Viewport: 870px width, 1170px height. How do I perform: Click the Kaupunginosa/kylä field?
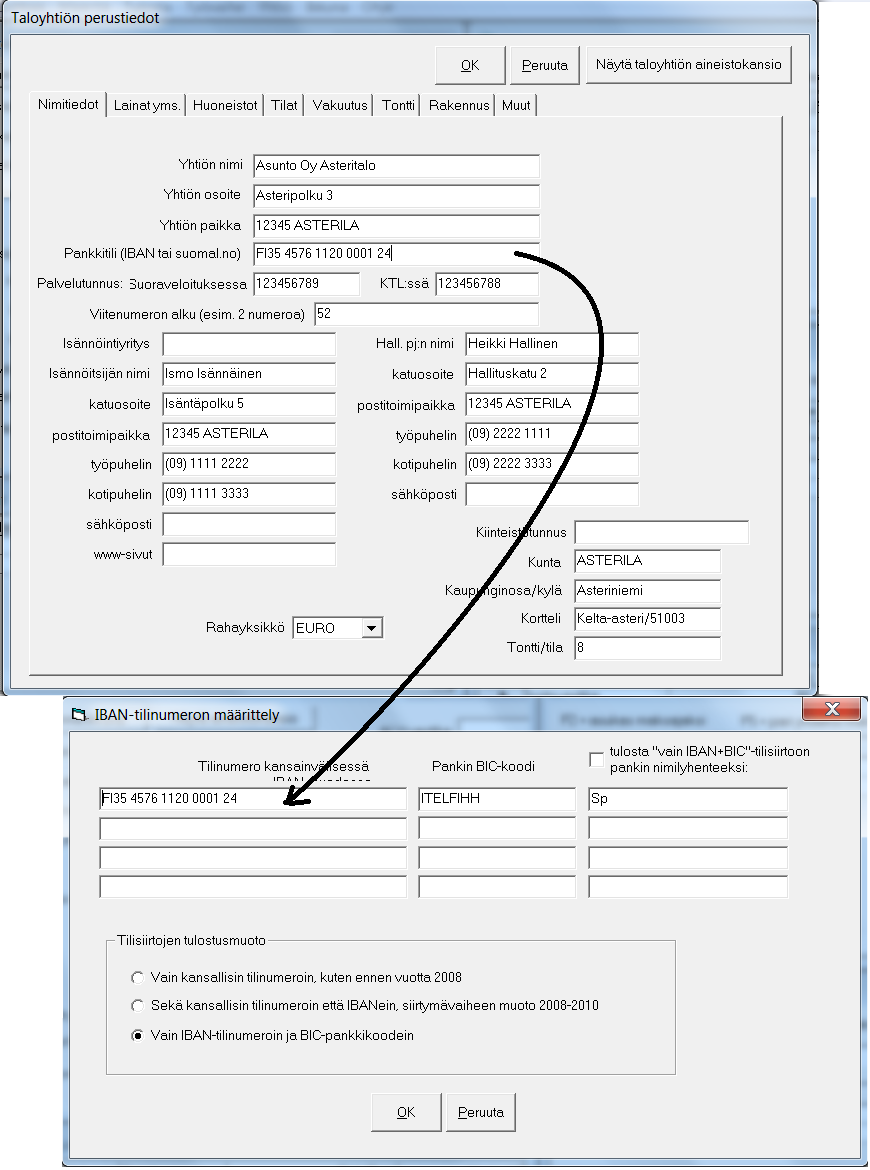click(x=648, y=591)
